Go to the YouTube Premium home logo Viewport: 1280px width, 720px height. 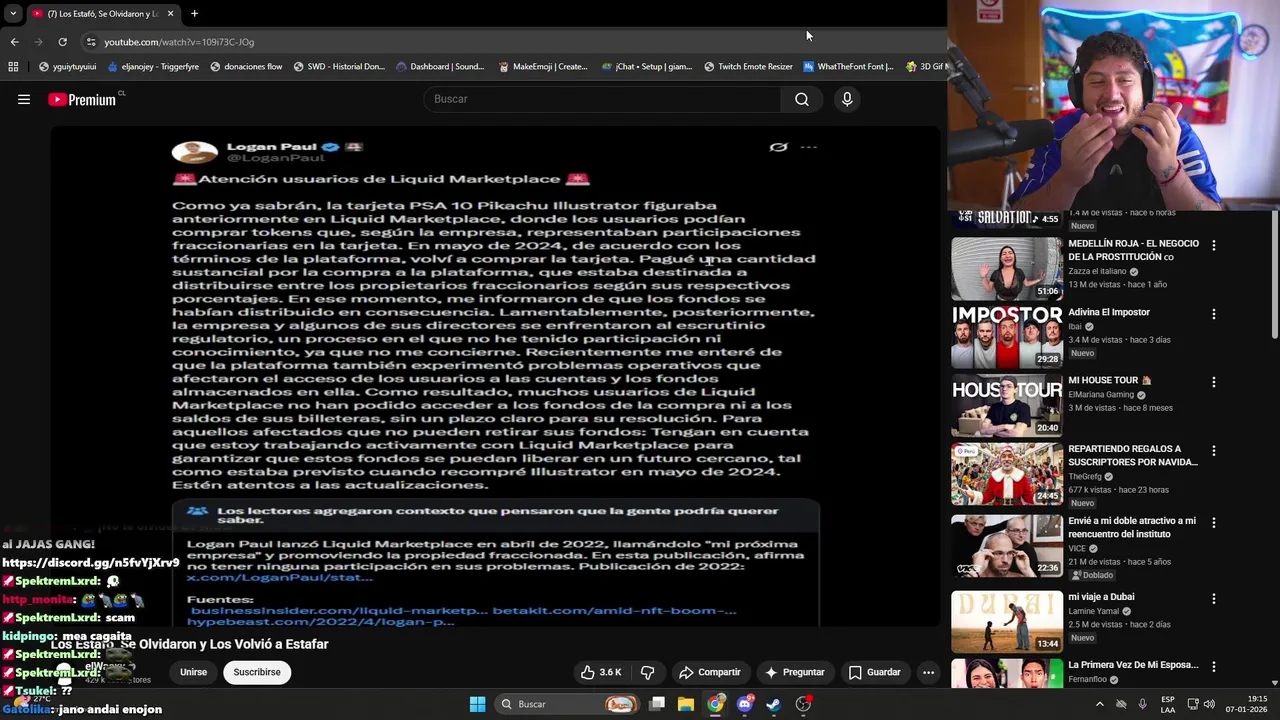click(82, 99)
